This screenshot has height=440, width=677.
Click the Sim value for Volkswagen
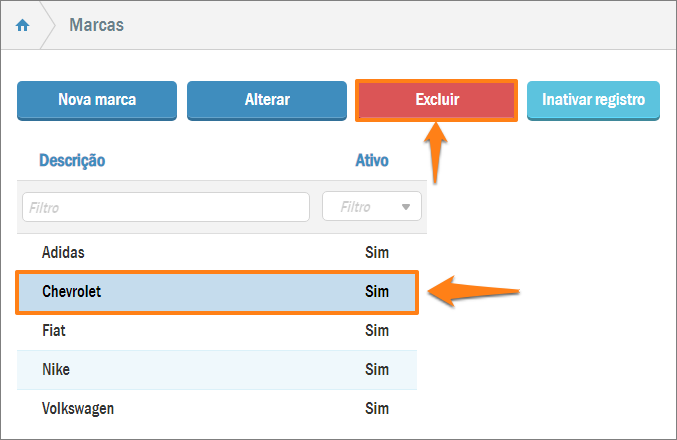pos(377,408)
